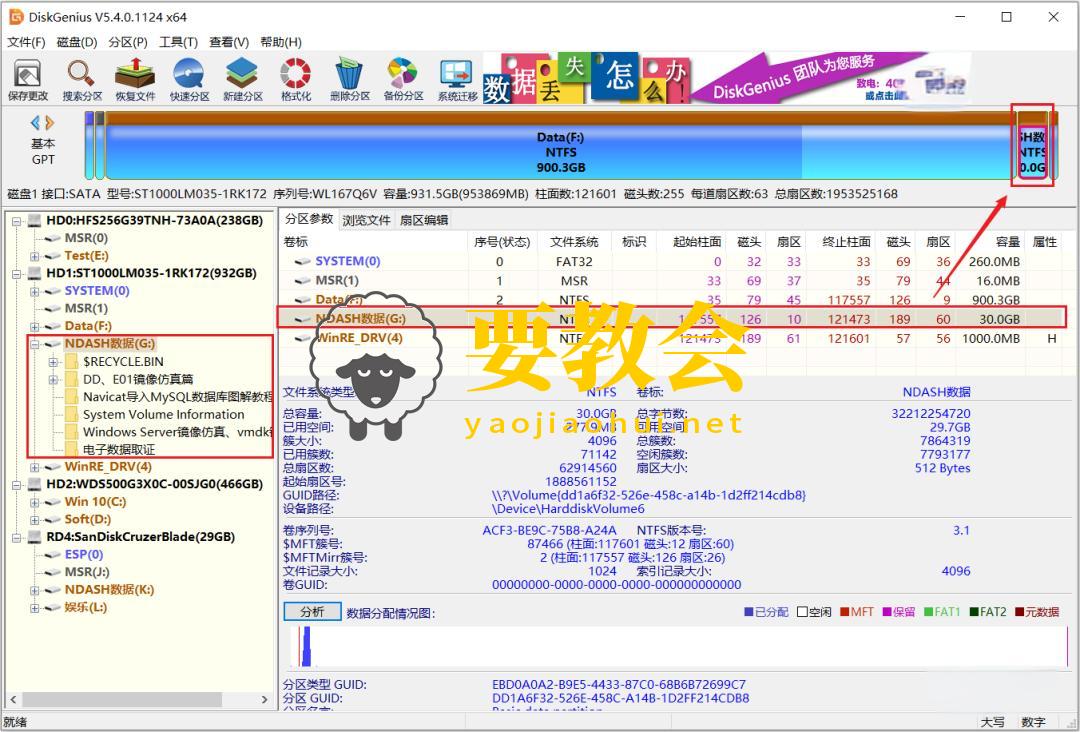Select System Volume Information folder

[163, 414]
